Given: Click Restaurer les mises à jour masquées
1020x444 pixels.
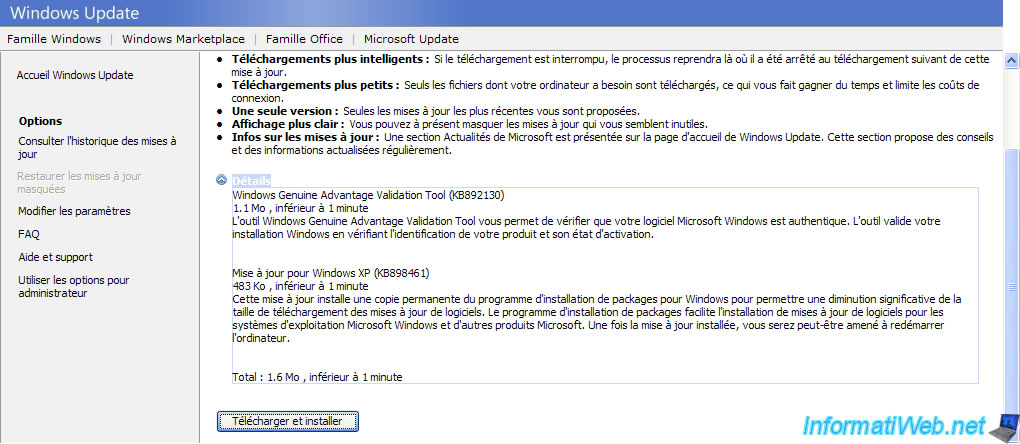Looking at the screenshot, I should tap(79, 183).
